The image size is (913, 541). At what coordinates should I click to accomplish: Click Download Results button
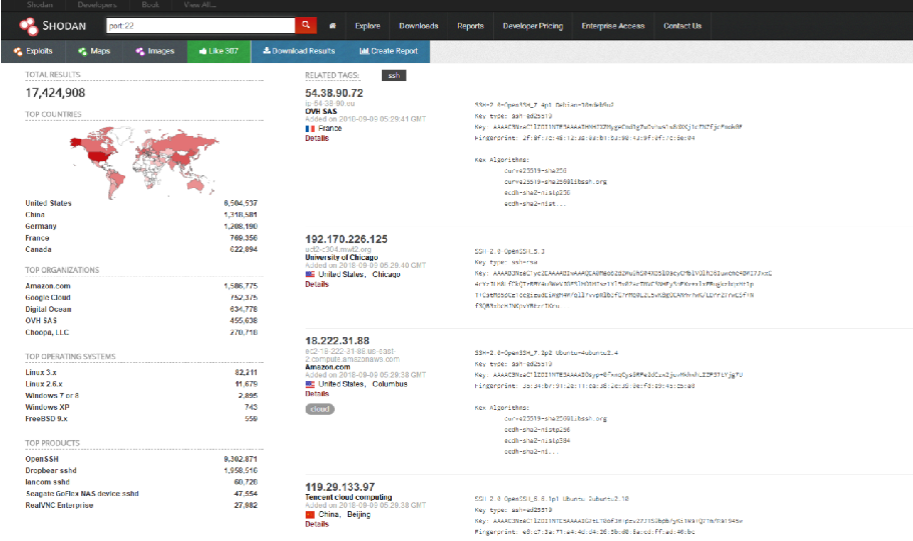coord(299,51)
